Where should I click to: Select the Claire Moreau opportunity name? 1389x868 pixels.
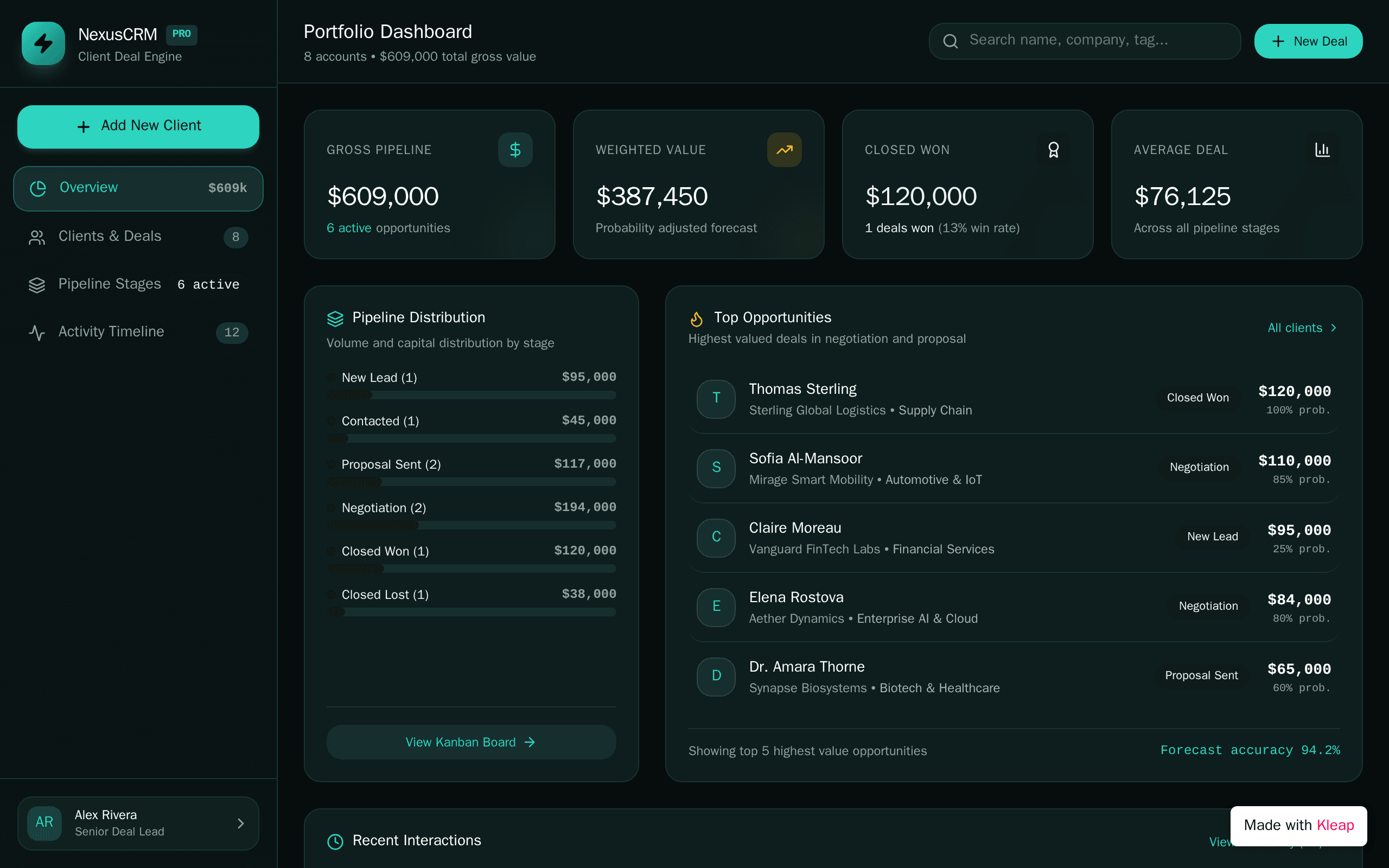pyautogui.click(x=795, y=528)
